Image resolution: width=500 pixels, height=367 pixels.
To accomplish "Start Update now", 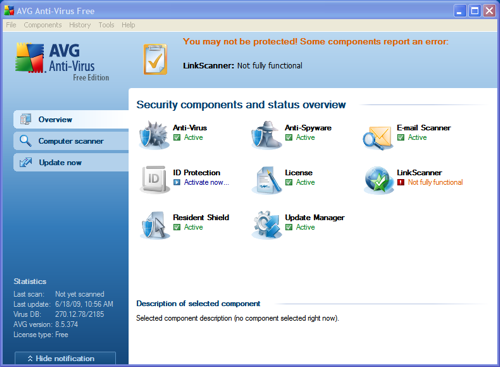I will coord(71,162).
